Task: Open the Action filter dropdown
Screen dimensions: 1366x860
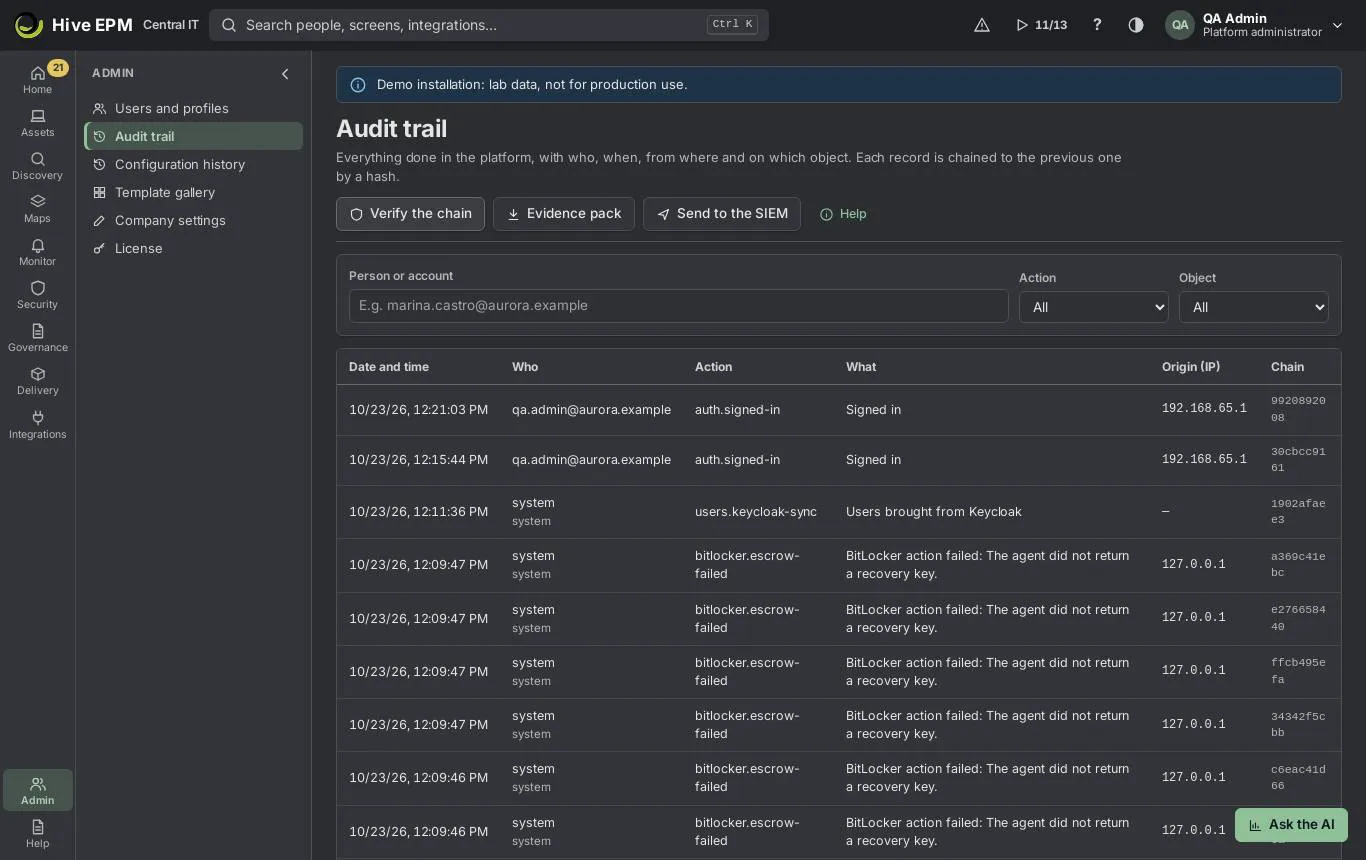Action: [x=1093, y=307]
